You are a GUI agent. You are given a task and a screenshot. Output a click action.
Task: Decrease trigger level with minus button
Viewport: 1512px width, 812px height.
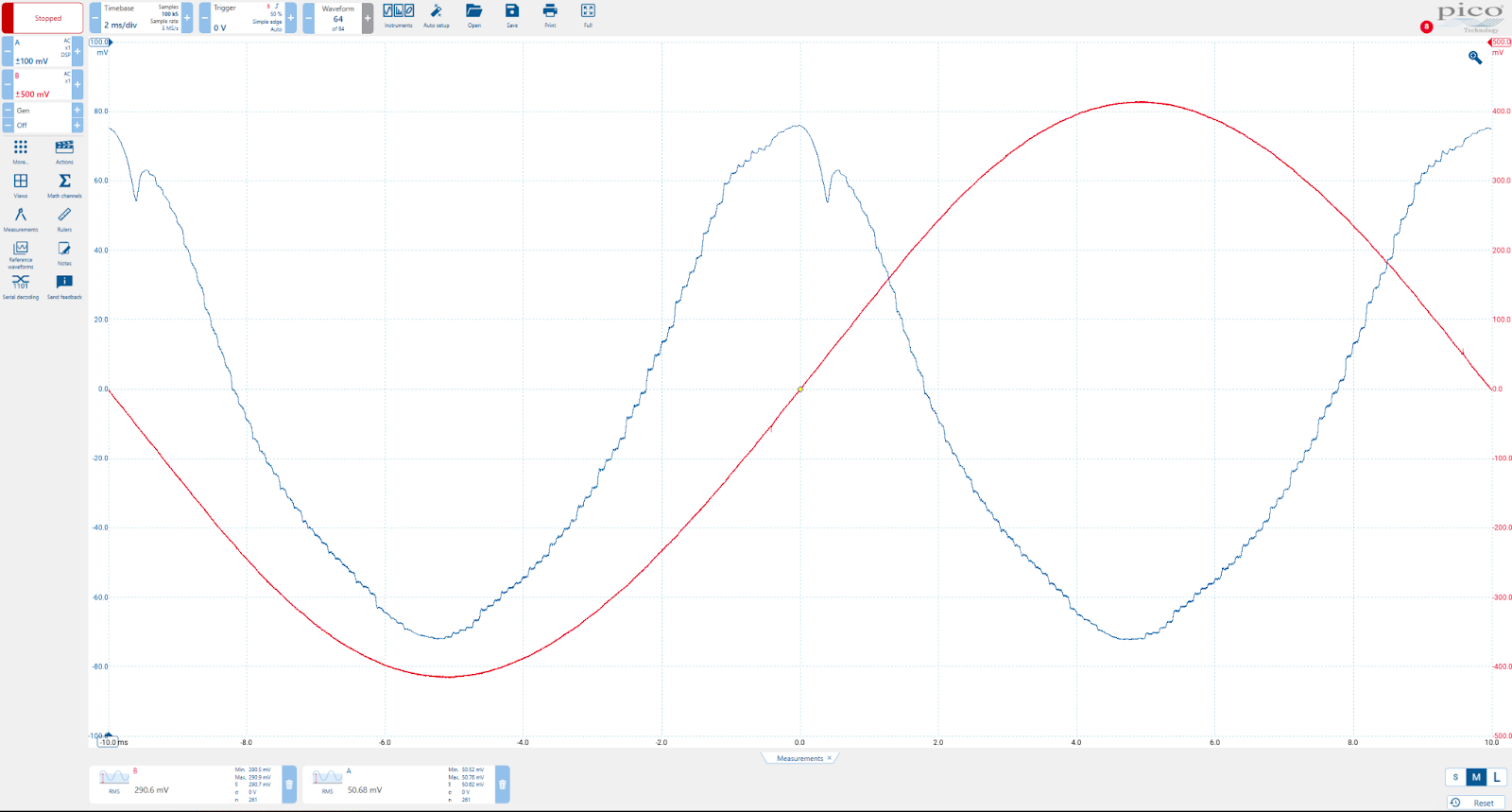coord(205,18)
